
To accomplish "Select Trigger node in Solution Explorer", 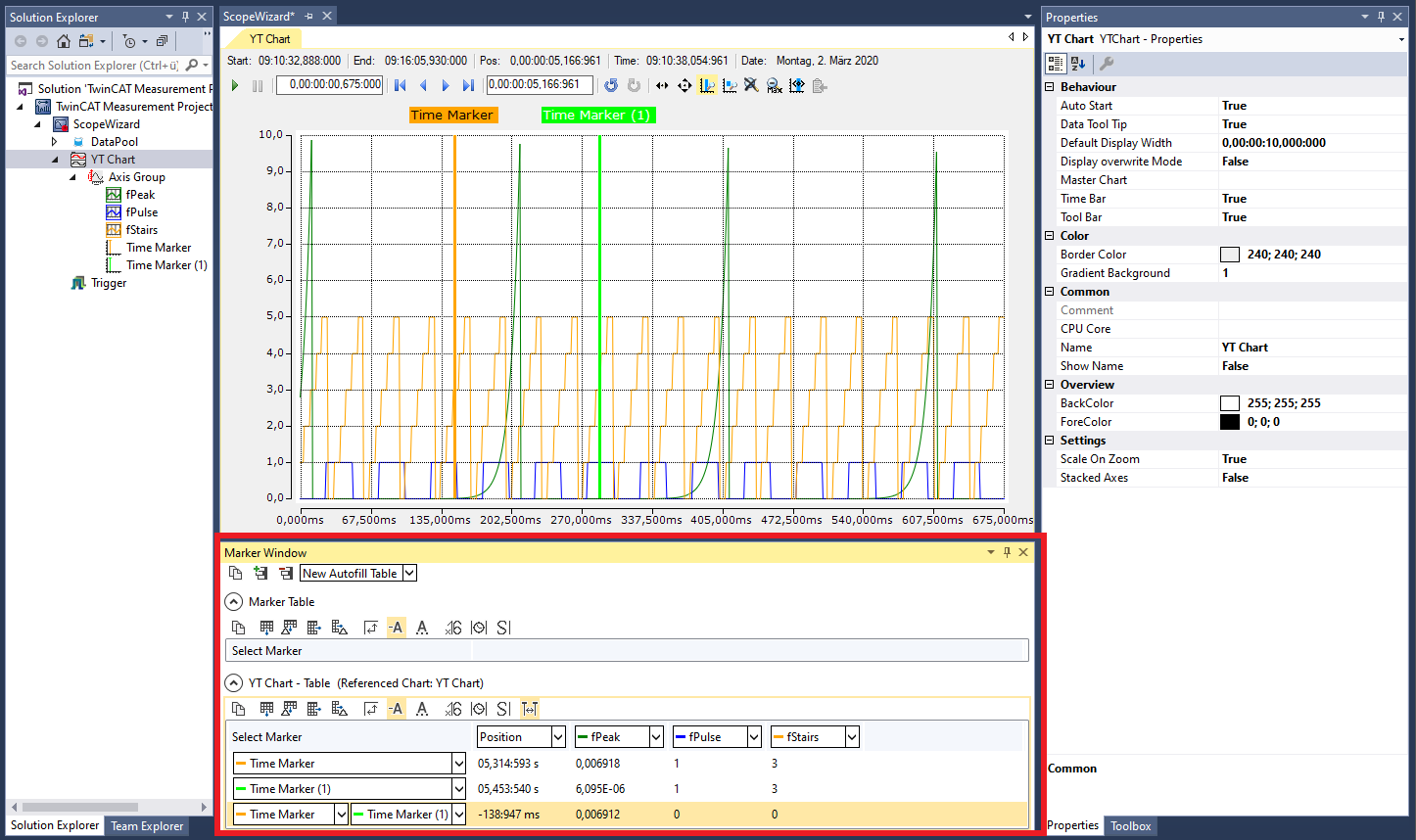I will pyautogui.click(x=109, y=283).
